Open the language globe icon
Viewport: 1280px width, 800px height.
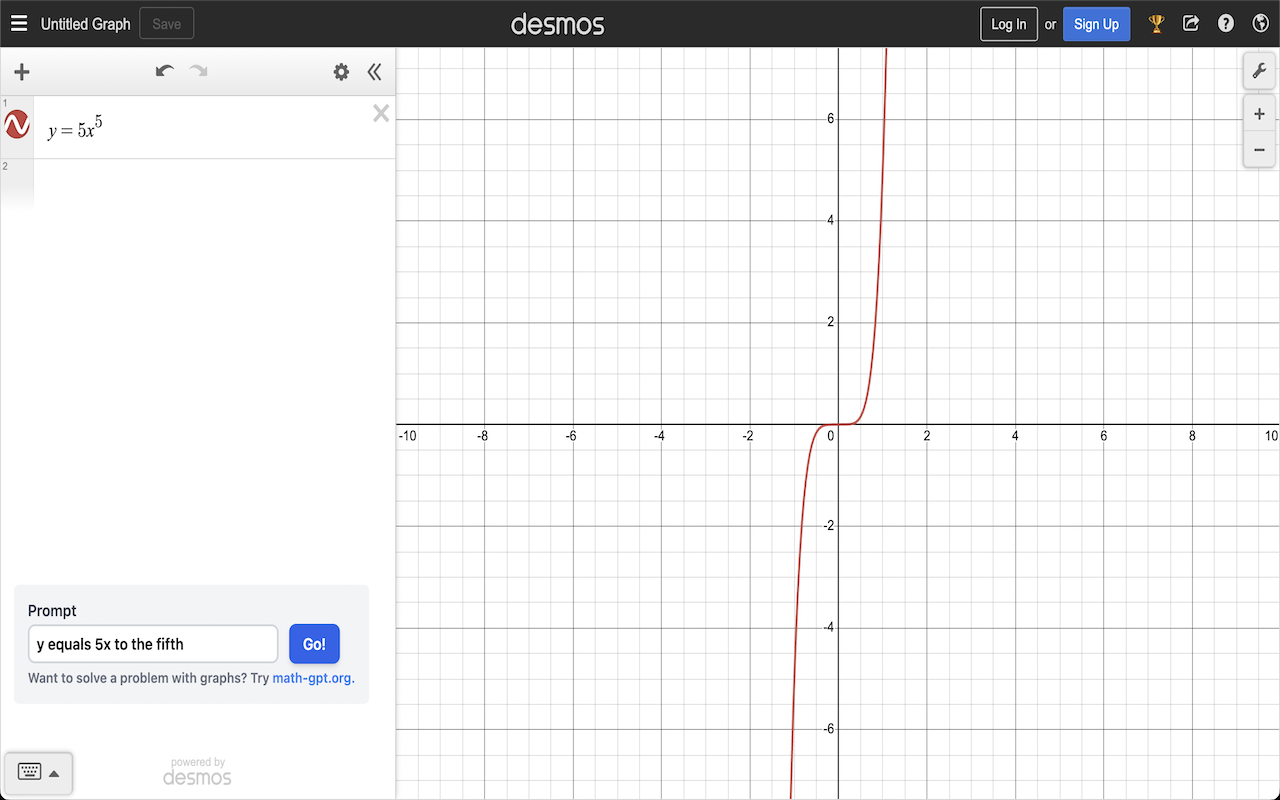[x=1260, y=23]
